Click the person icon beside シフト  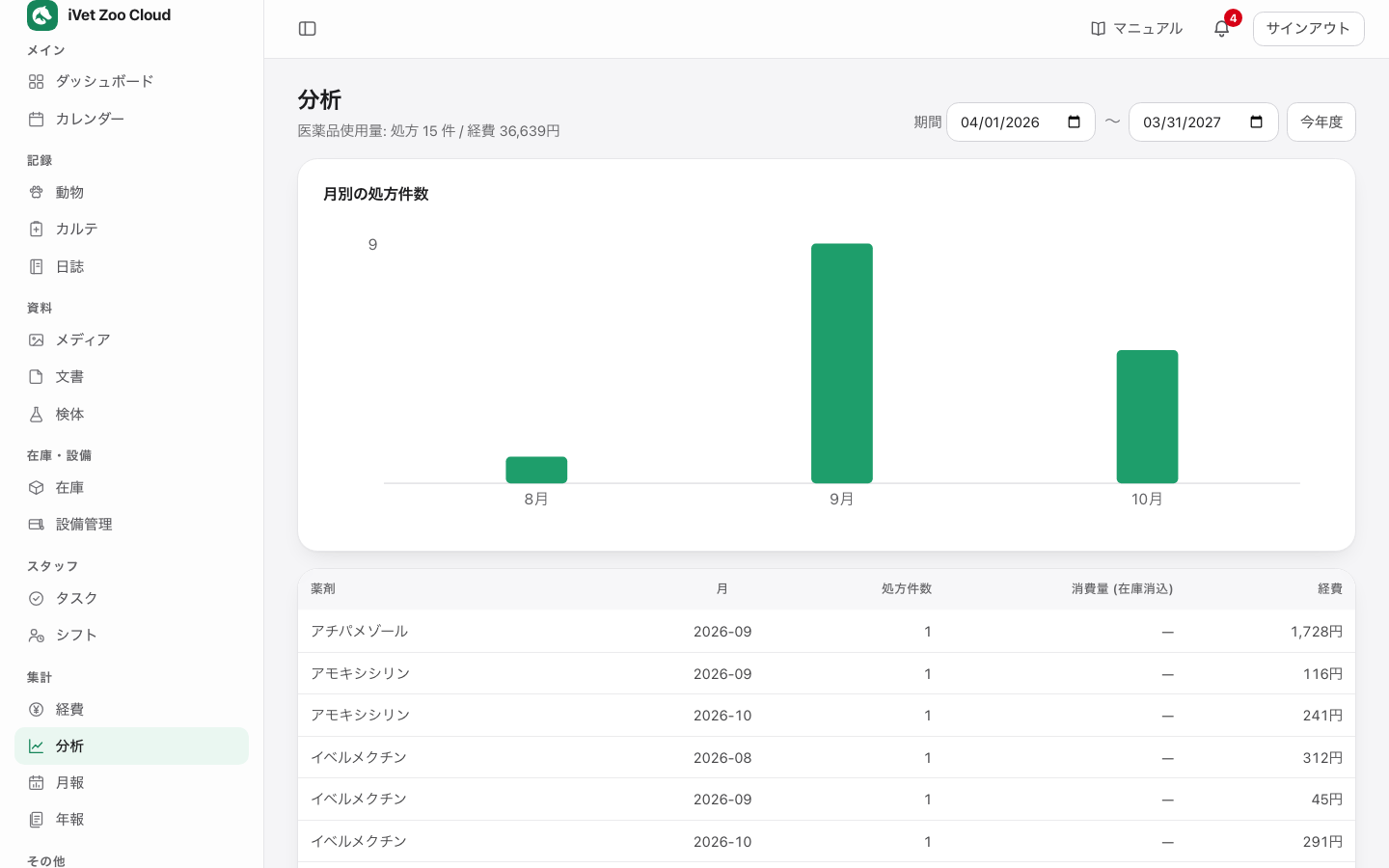(37, 636)
